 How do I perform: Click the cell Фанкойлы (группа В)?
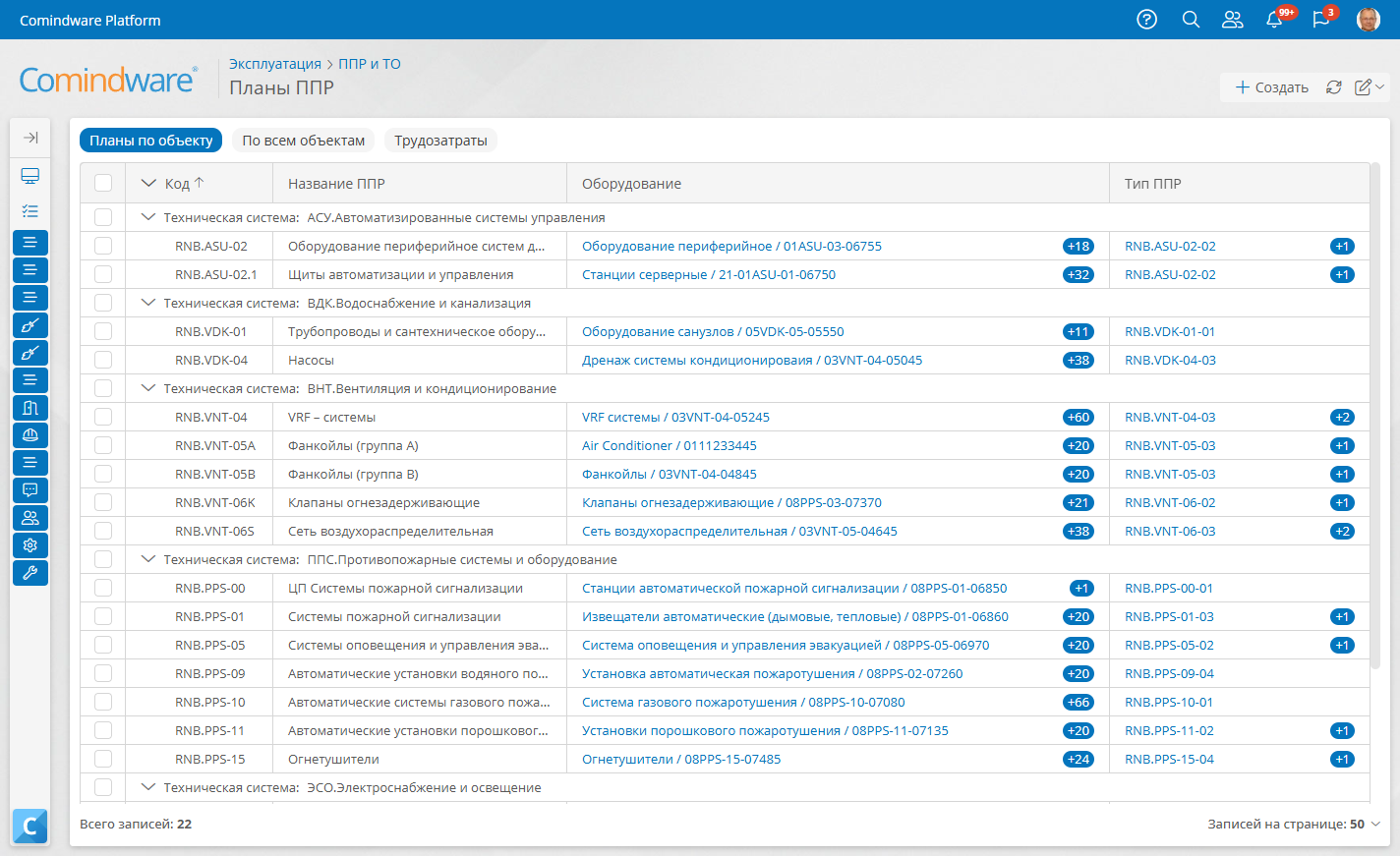[353, 475]
